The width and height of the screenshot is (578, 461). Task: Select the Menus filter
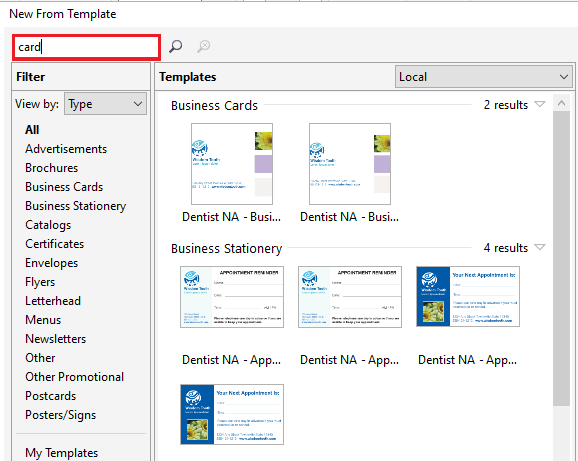(43, 320)
